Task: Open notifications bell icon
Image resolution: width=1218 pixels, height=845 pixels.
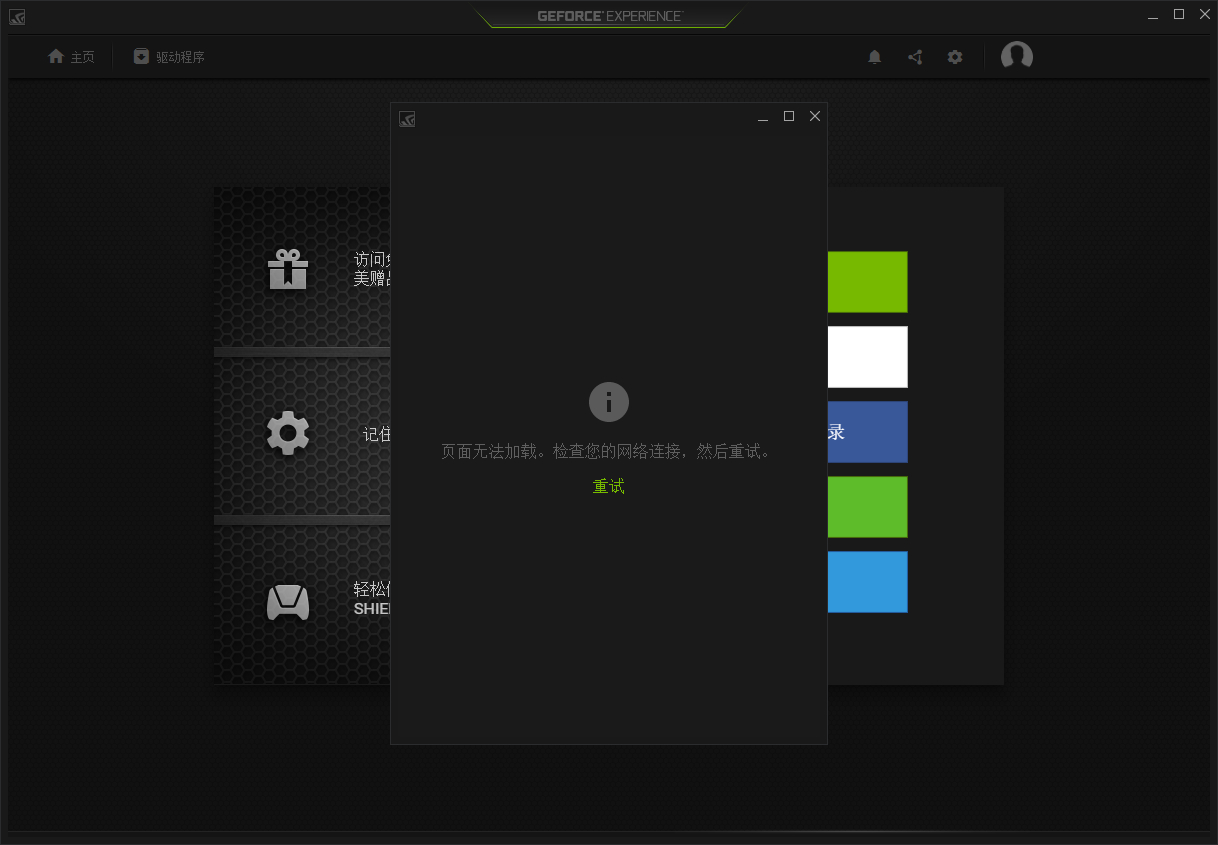Action: click(875, 57)
